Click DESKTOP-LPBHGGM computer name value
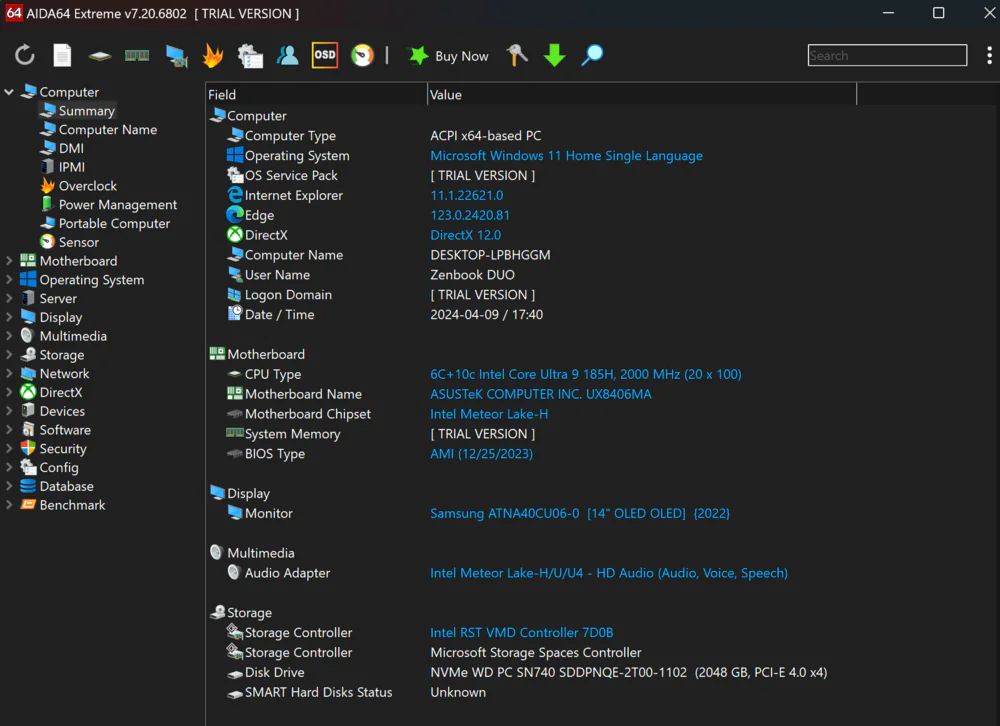The image size is (1000, 726). tap(490, 255)
